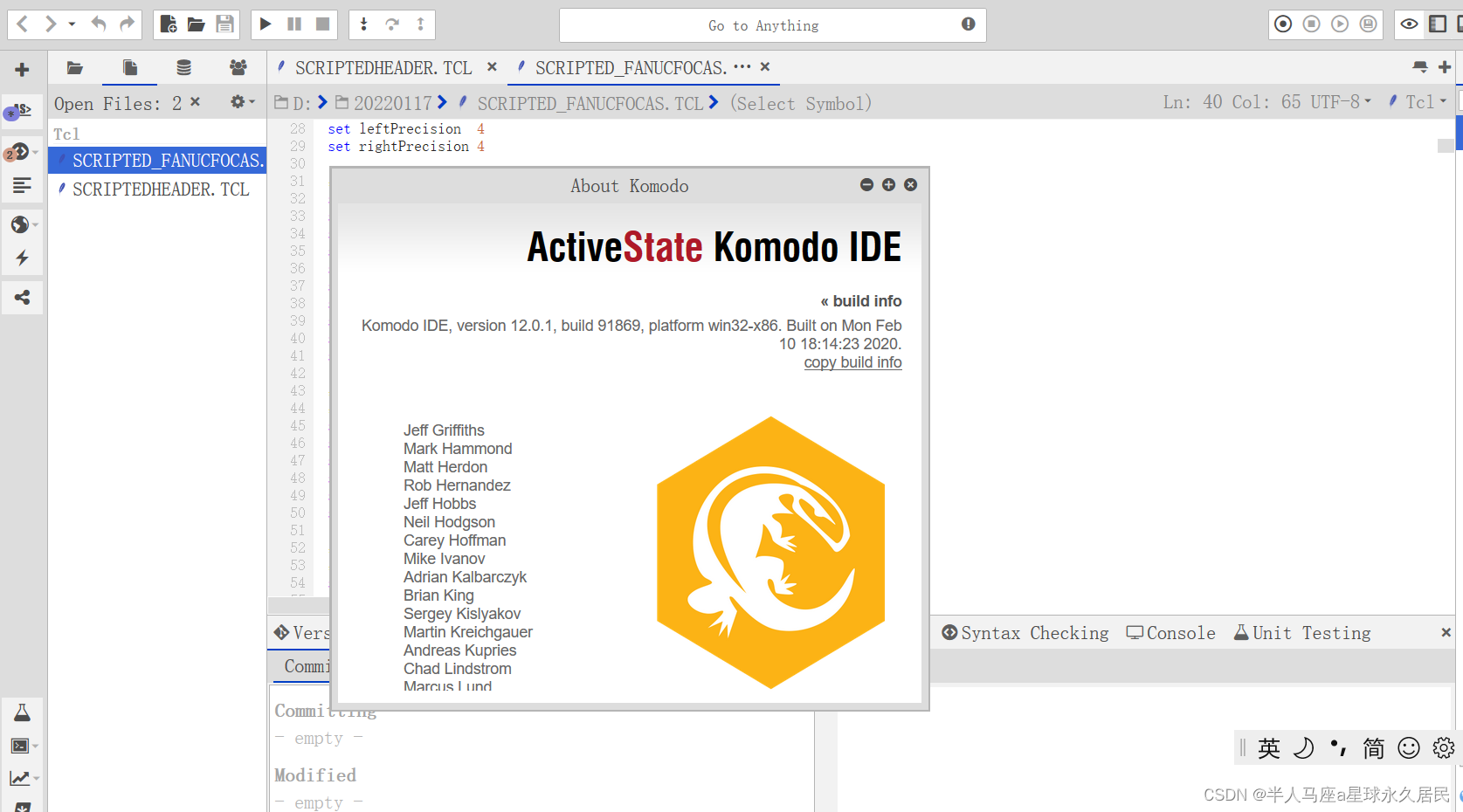The height and width of the screenshot is (812, 1463).
Task: Toggle IME English/Chinese mode 英
Action: pos(1268,748)
